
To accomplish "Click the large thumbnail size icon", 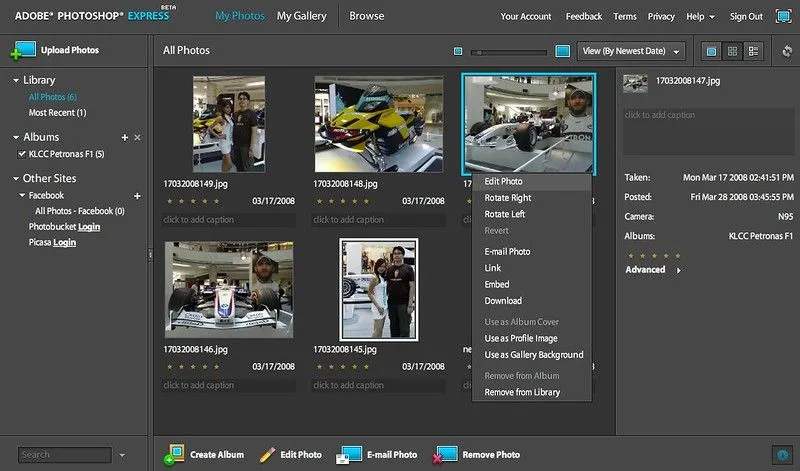I will (562, 51).
